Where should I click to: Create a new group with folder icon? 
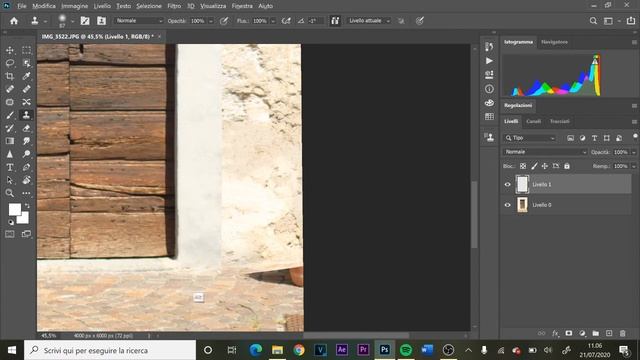pos(596,333)
